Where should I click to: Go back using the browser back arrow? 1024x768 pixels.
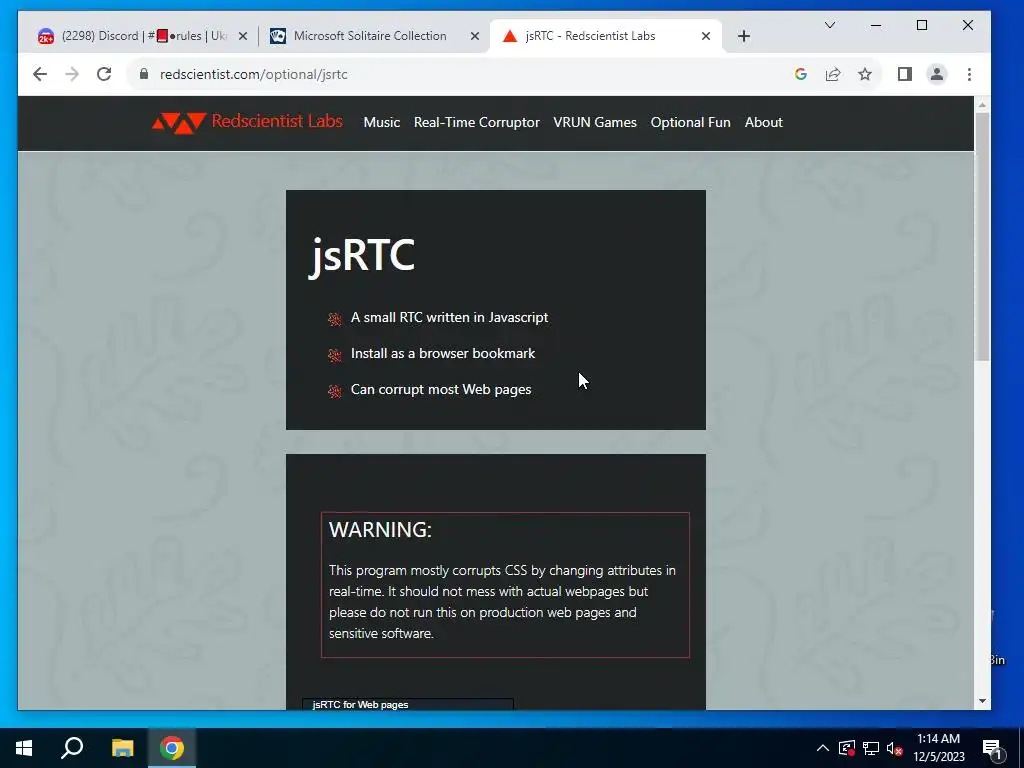point(40,74)
